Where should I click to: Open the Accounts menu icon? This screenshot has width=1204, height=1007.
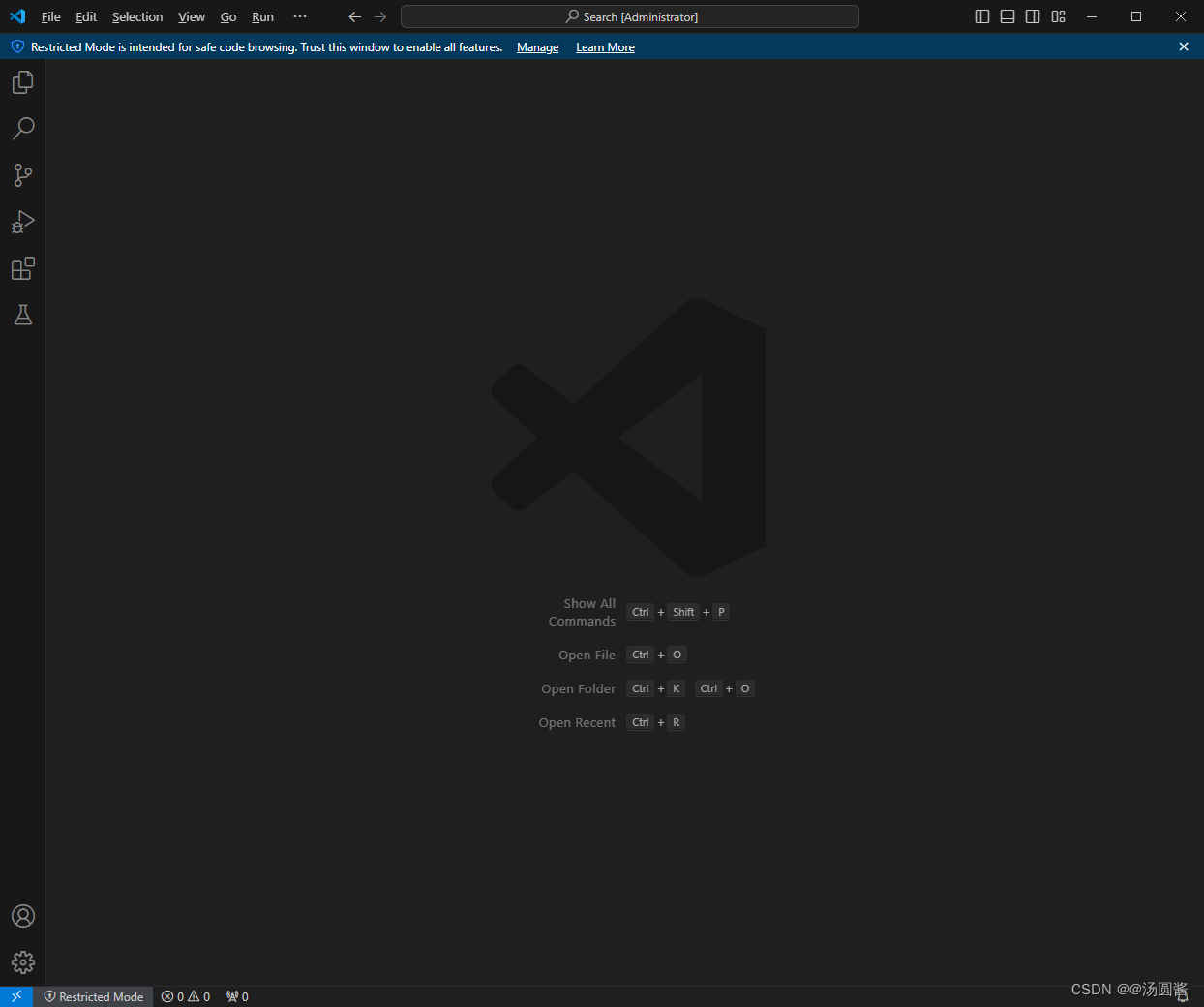click(x=23, y=916)
